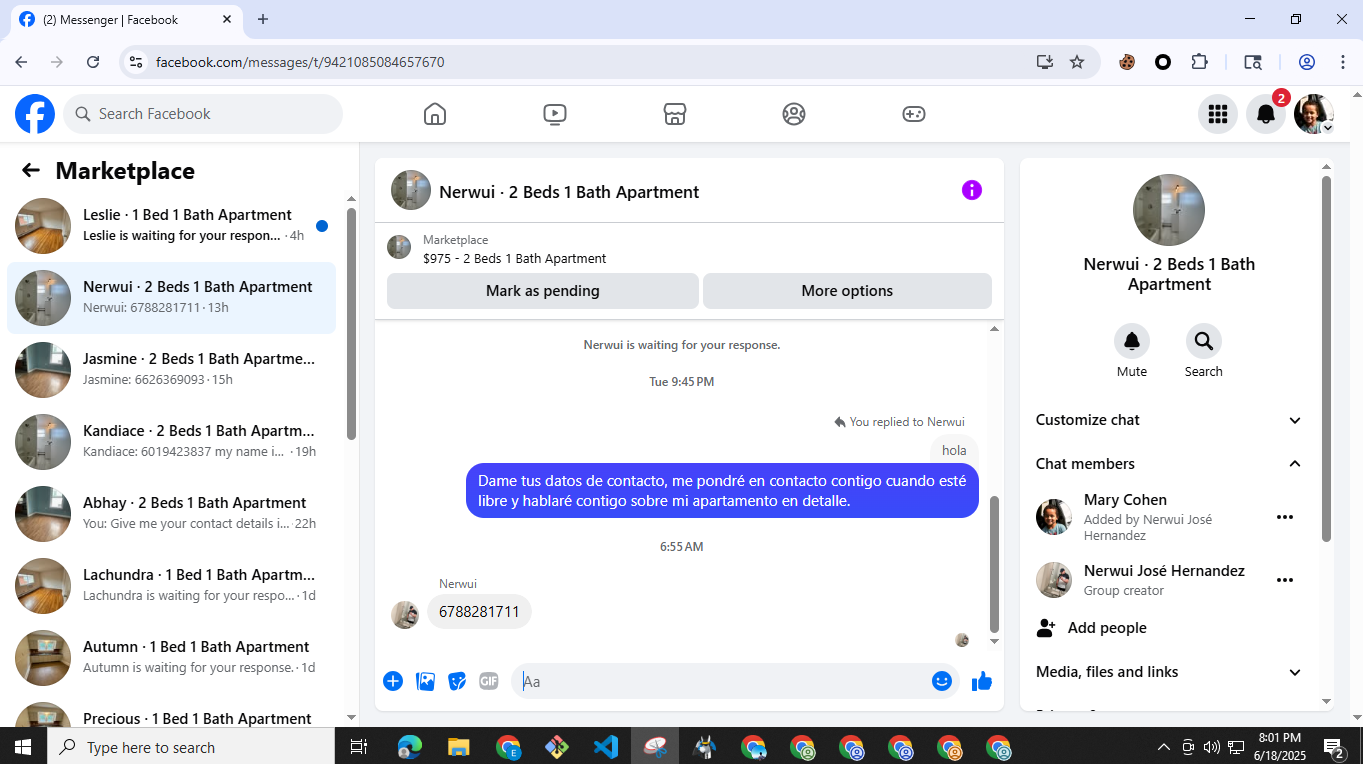The image size is (1363, 764).
Task: Click the Add people icon
Action: point(1046,628)
